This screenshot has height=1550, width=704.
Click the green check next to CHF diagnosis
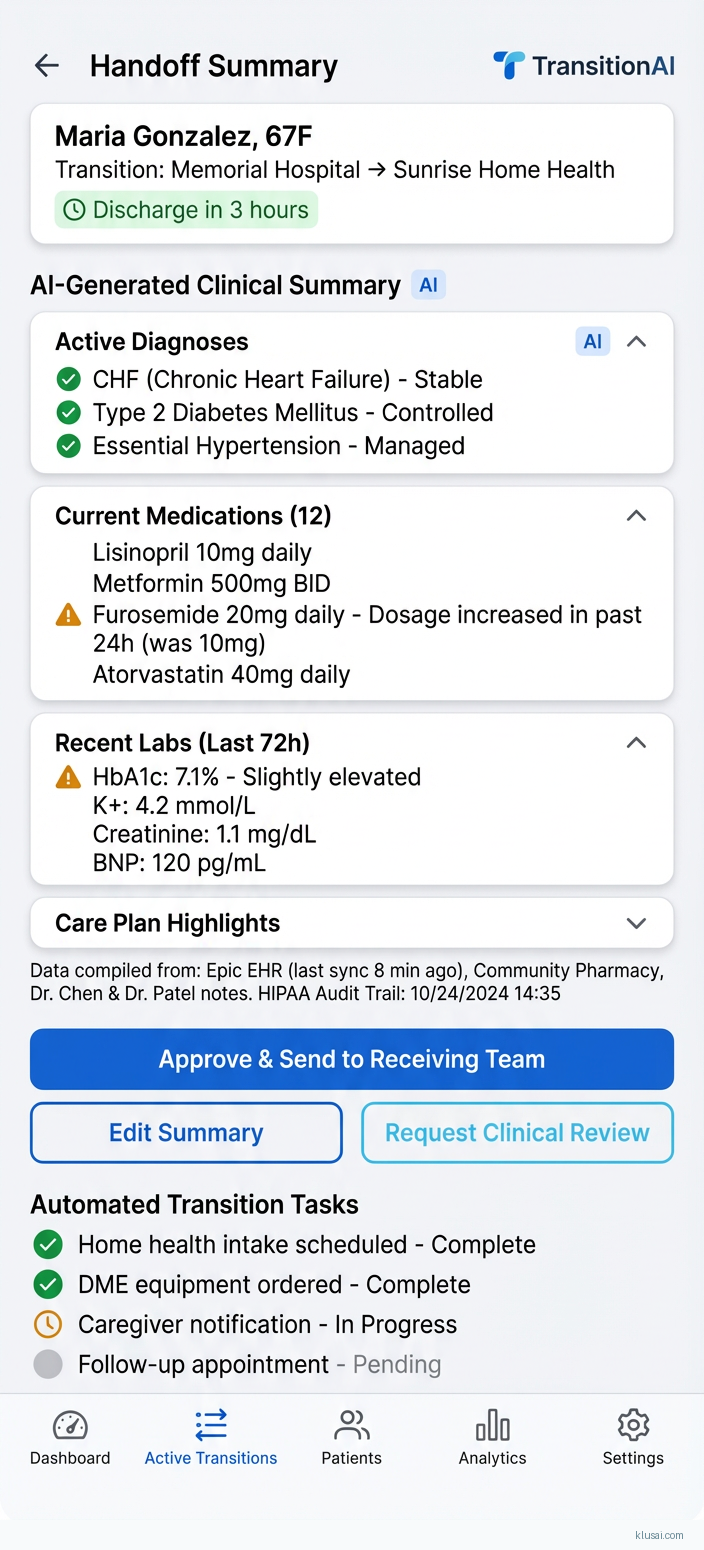click(x=67, y=379)
